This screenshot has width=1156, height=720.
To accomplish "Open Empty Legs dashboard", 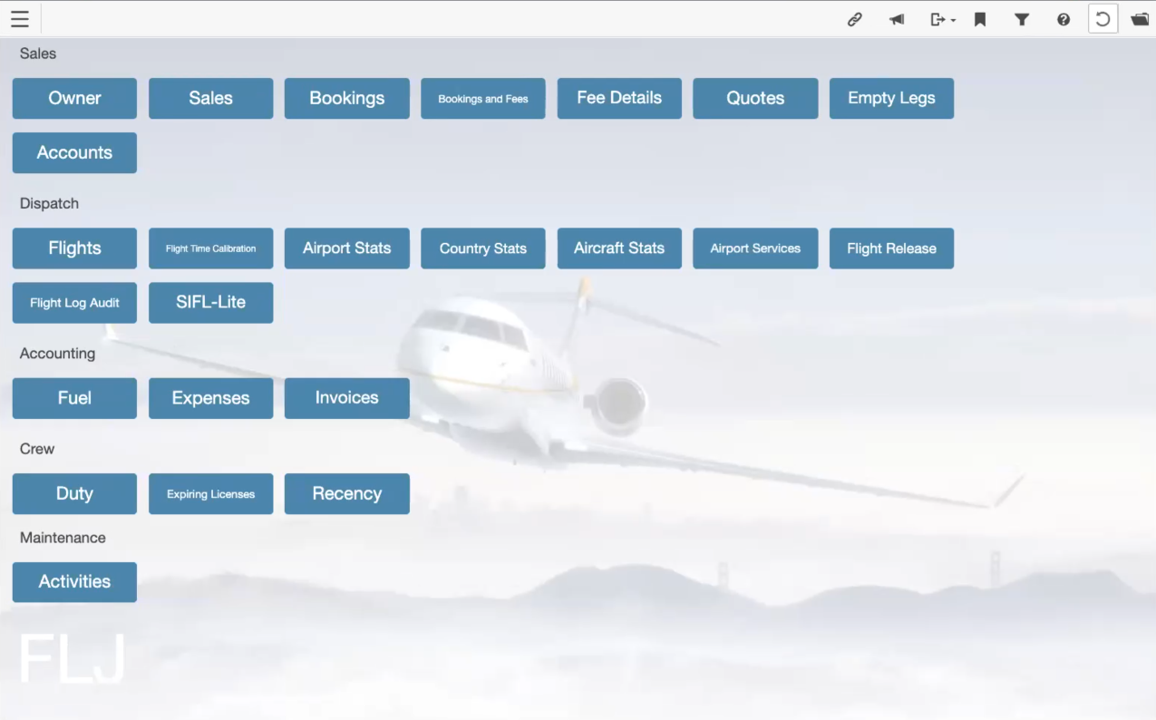I will [x=891, y=98].
